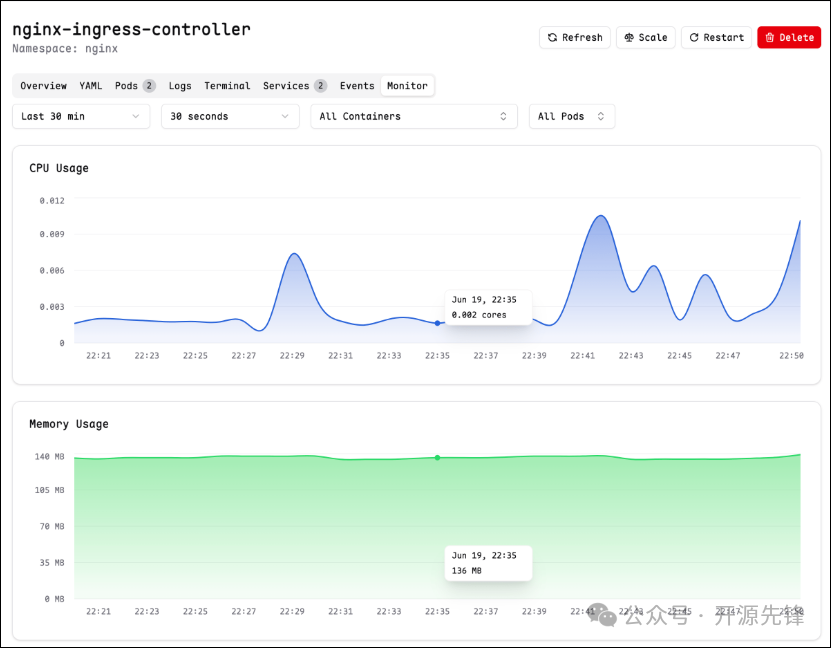Click the All Containers up-down arrows icon
Viewport: 831px width, 648px height.
pos(503,116)
